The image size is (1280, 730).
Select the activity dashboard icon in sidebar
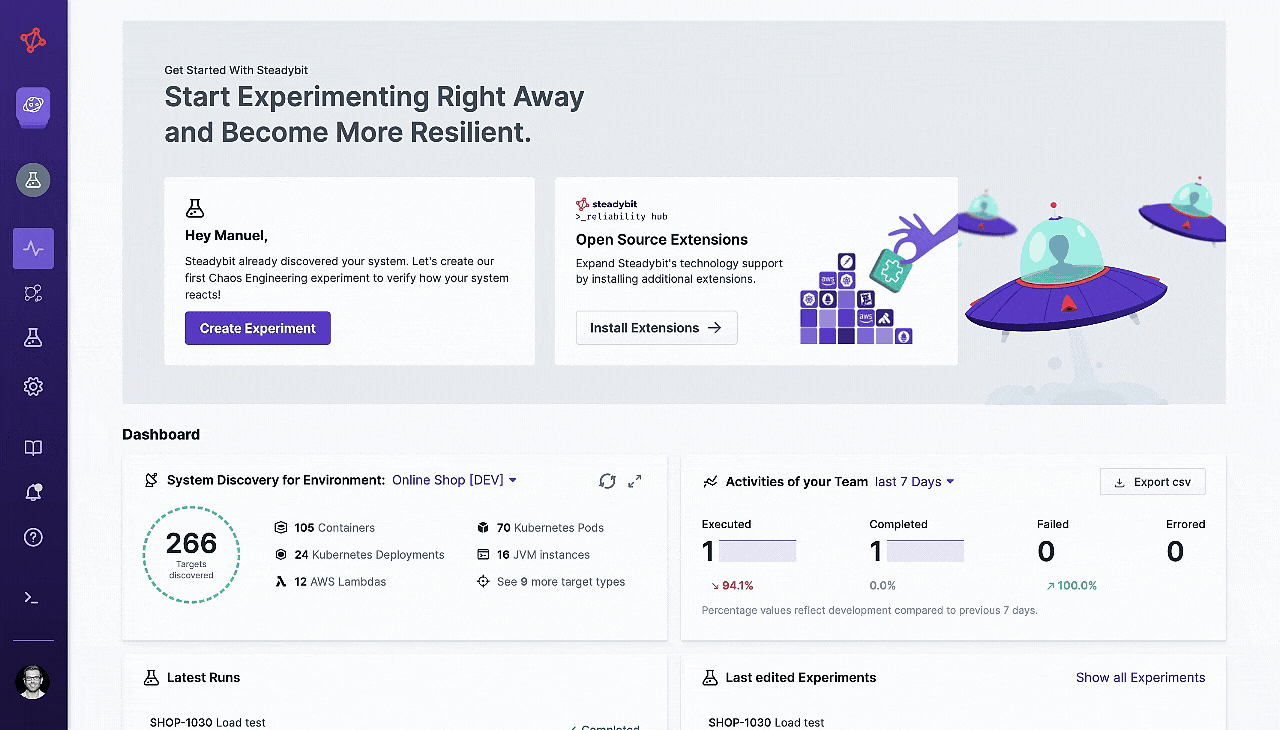[33, 248]
